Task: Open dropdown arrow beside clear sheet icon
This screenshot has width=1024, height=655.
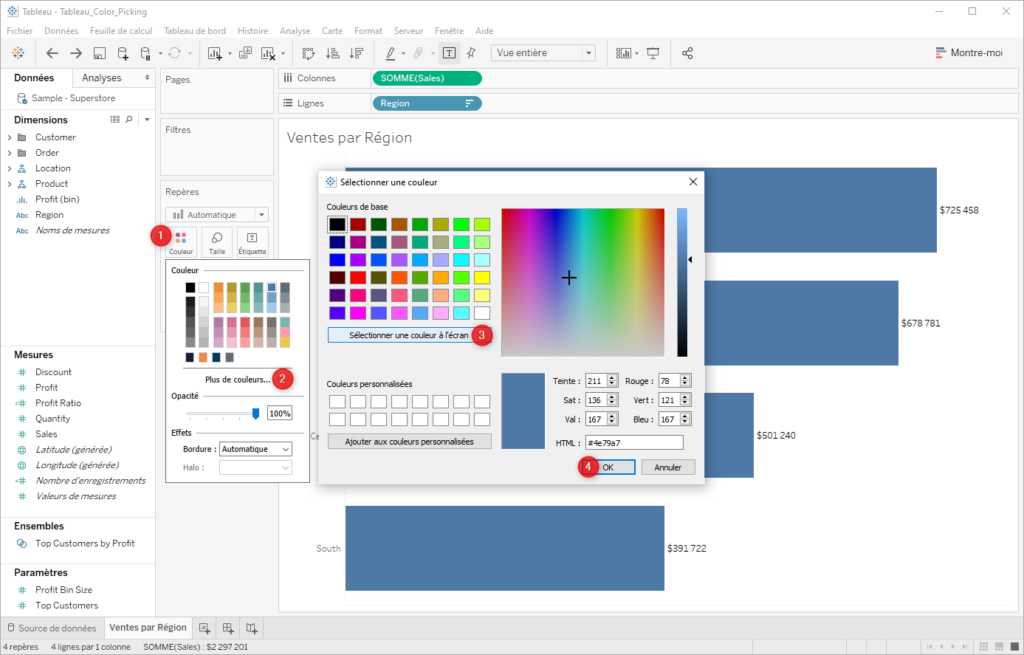Action: coord(283,54)
